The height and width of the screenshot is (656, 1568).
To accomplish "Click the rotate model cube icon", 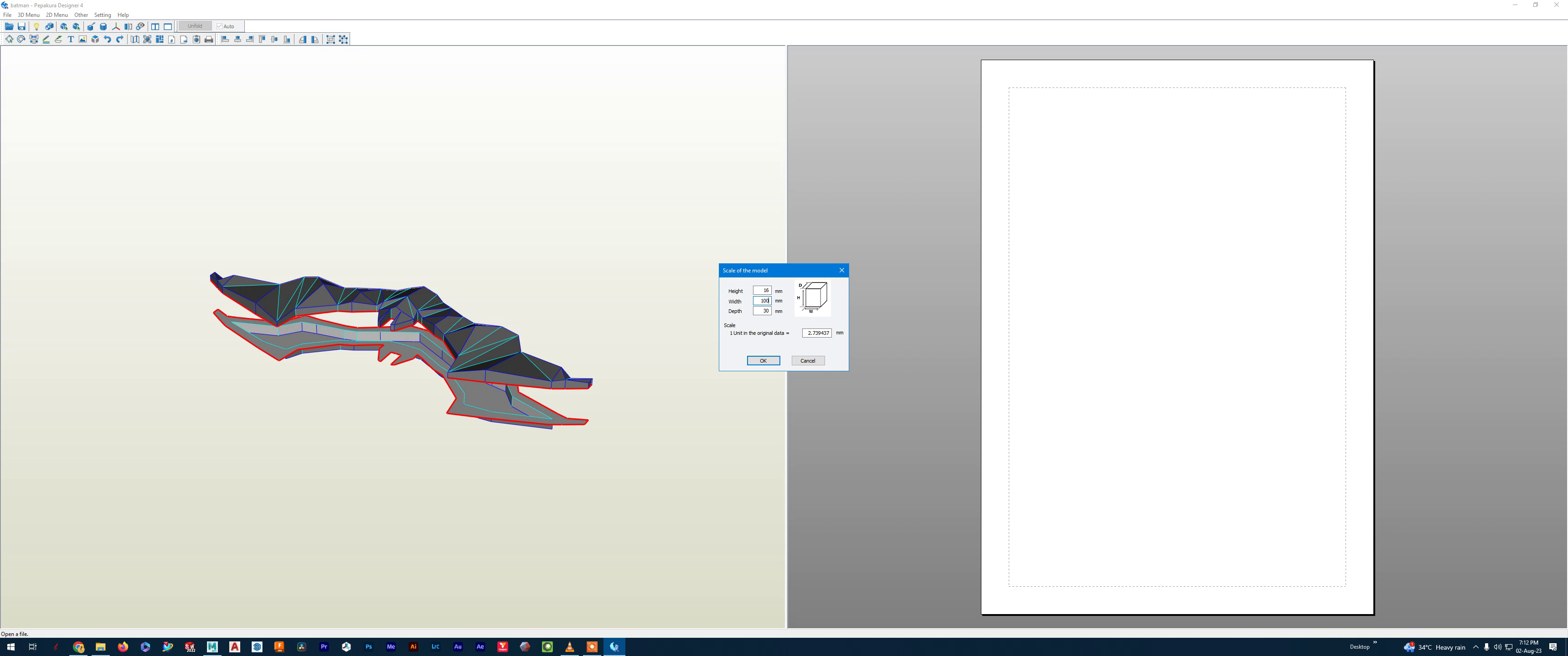I will point(95,39).
